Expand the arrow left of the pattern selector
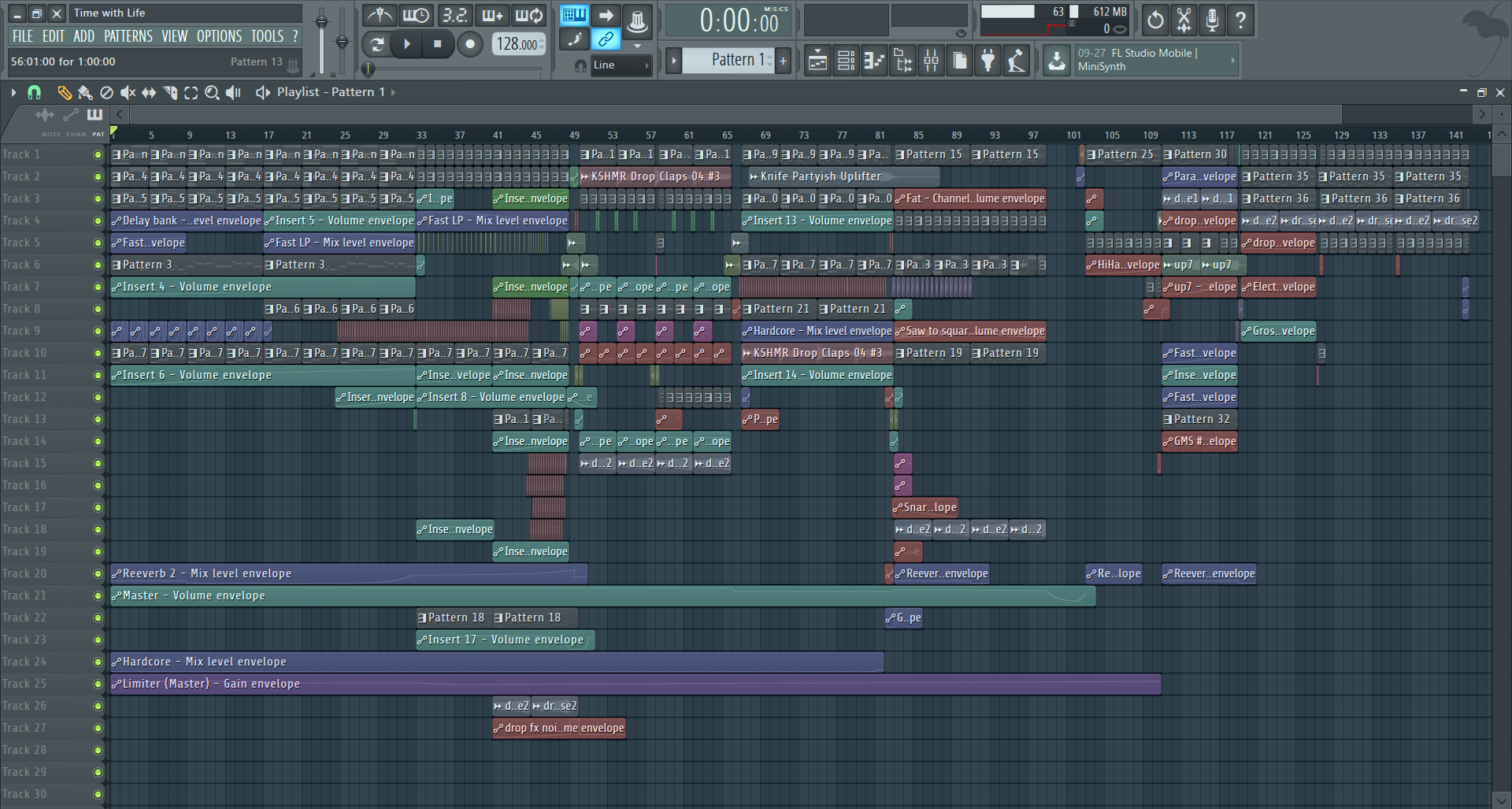The image size is (1512, 809). [x=673, y=61]
